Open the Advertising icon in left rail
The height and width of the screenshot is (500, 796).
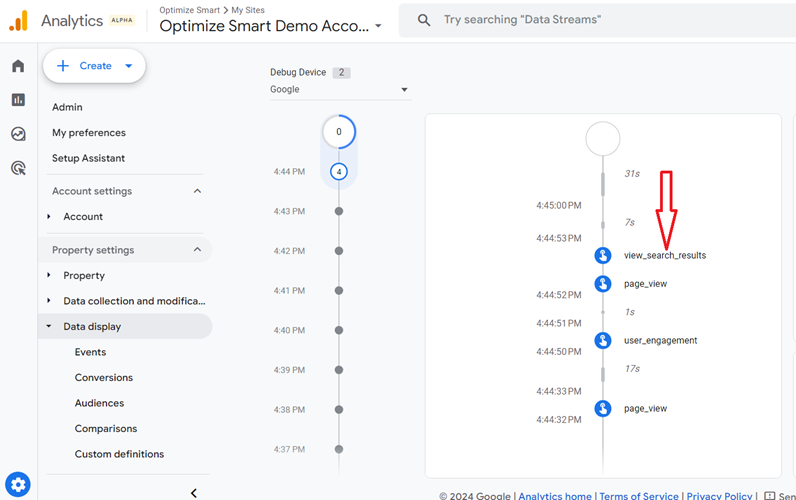point(18,168)
